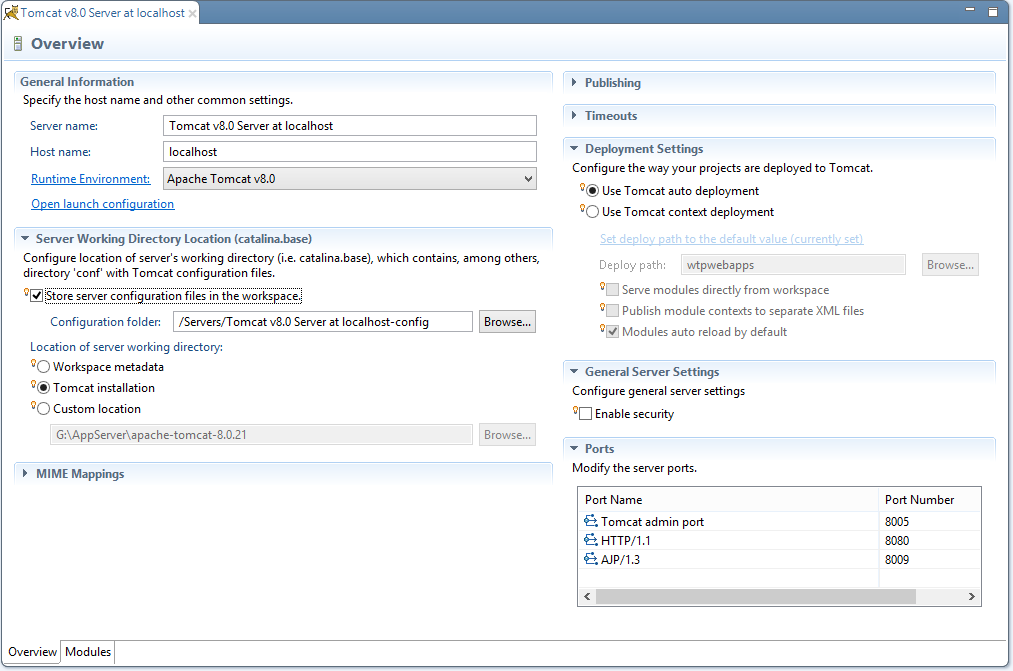Expand the Timeouts section
This screenshot has width=1013, height=671.
[574, 116]
